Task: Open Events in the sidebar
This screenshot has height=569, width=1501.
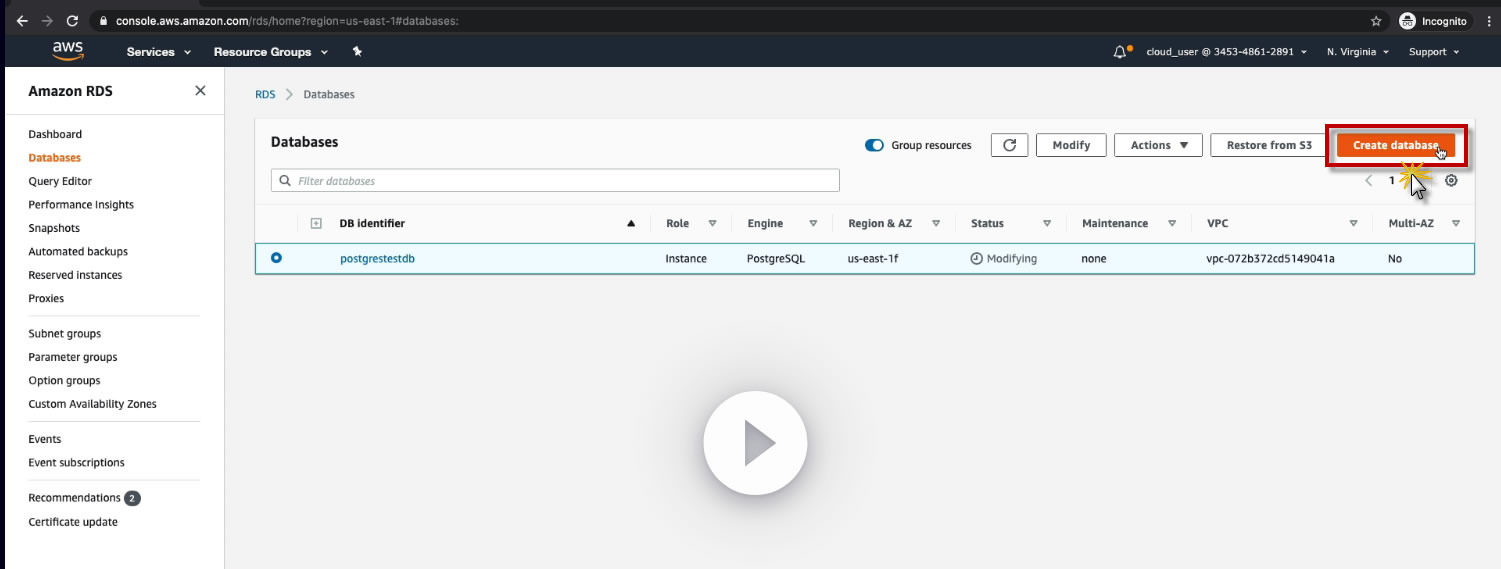Action: [x=45, y=439]
